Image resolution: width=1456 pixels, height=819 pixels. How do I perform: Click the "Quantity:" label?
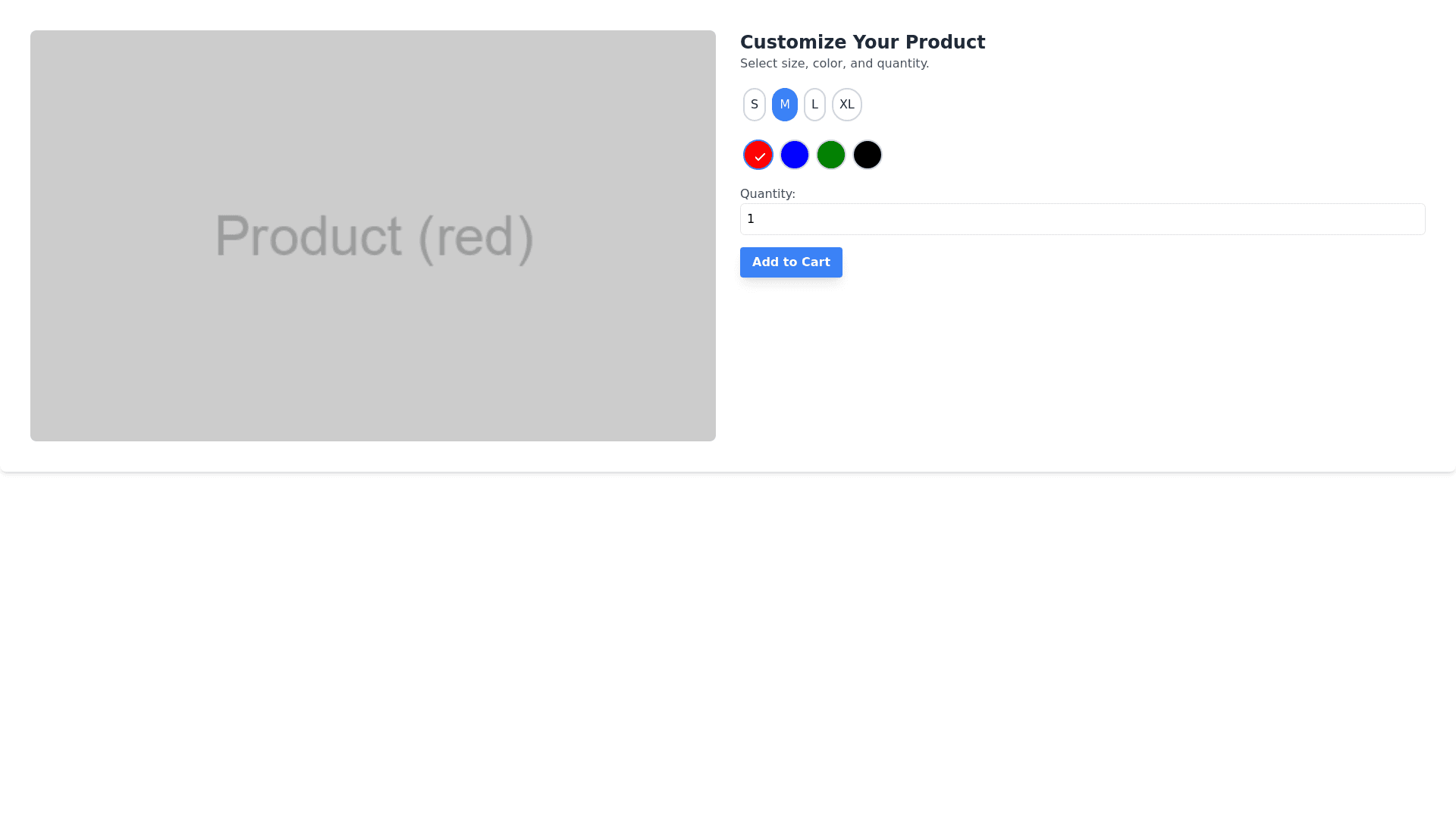(x=767, y=194)
